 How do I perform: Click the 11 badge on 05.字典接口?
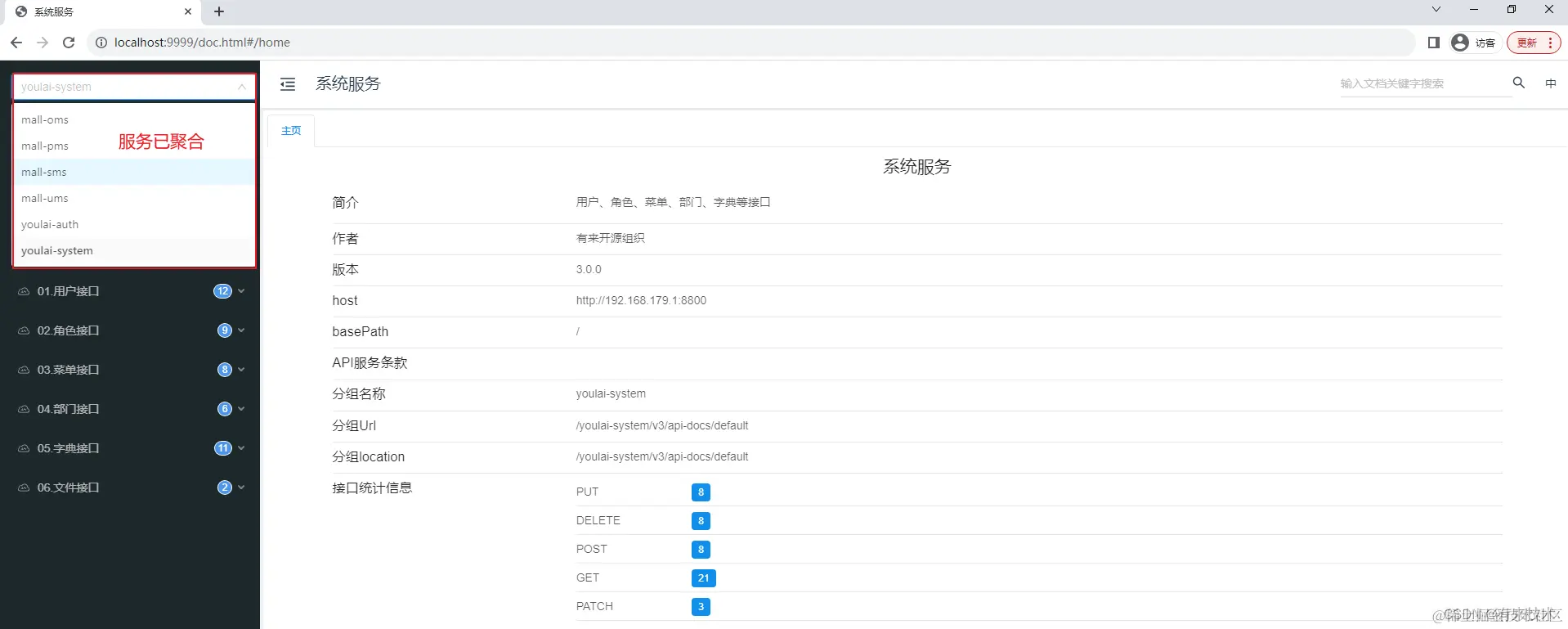223,448
